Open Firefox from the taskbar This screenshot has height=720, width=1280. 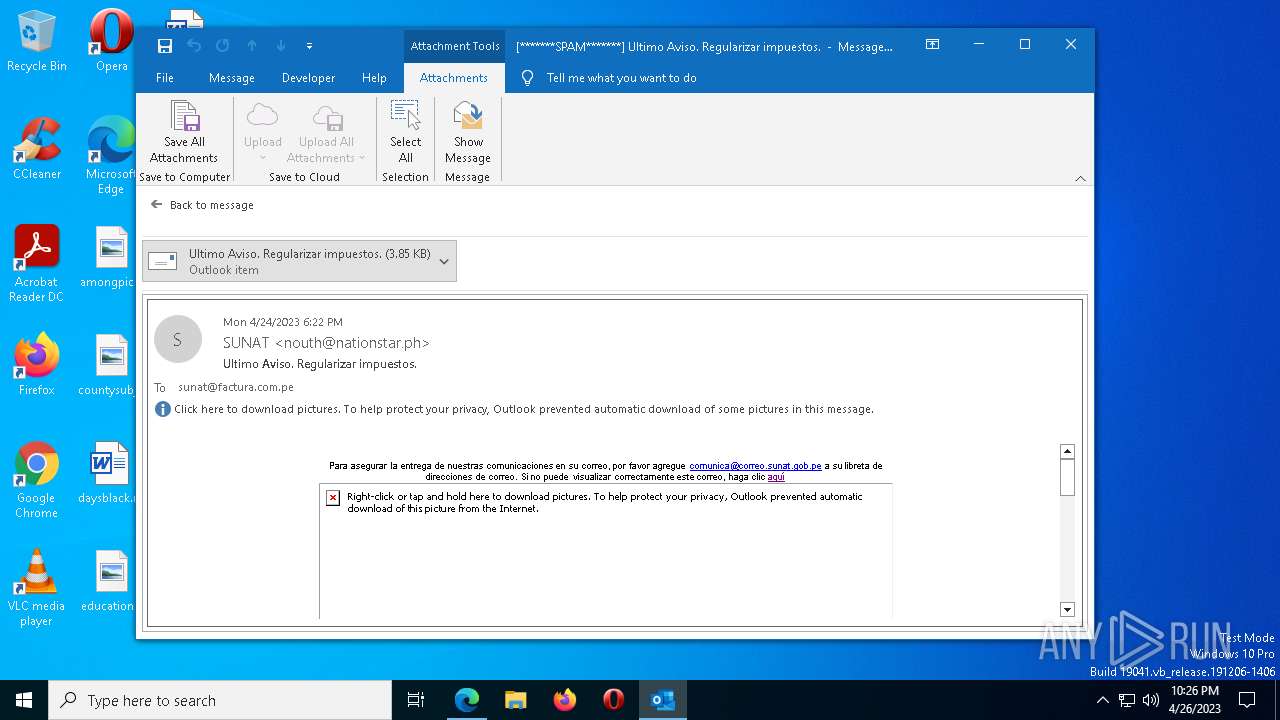coord(565,700)
